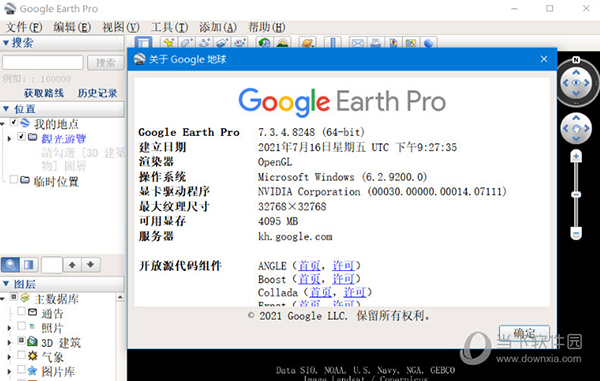Click the 确定 button in About dialog
This screenshot has width=600, height=381.
(524, 334)
